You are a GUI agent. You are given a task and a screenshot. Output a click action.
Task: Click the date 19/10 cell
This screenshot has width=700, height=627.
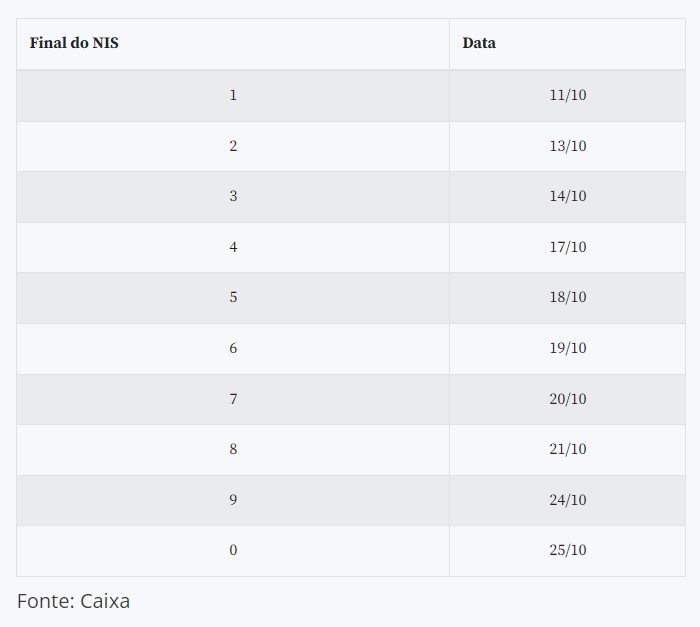[x=567, y=348]
